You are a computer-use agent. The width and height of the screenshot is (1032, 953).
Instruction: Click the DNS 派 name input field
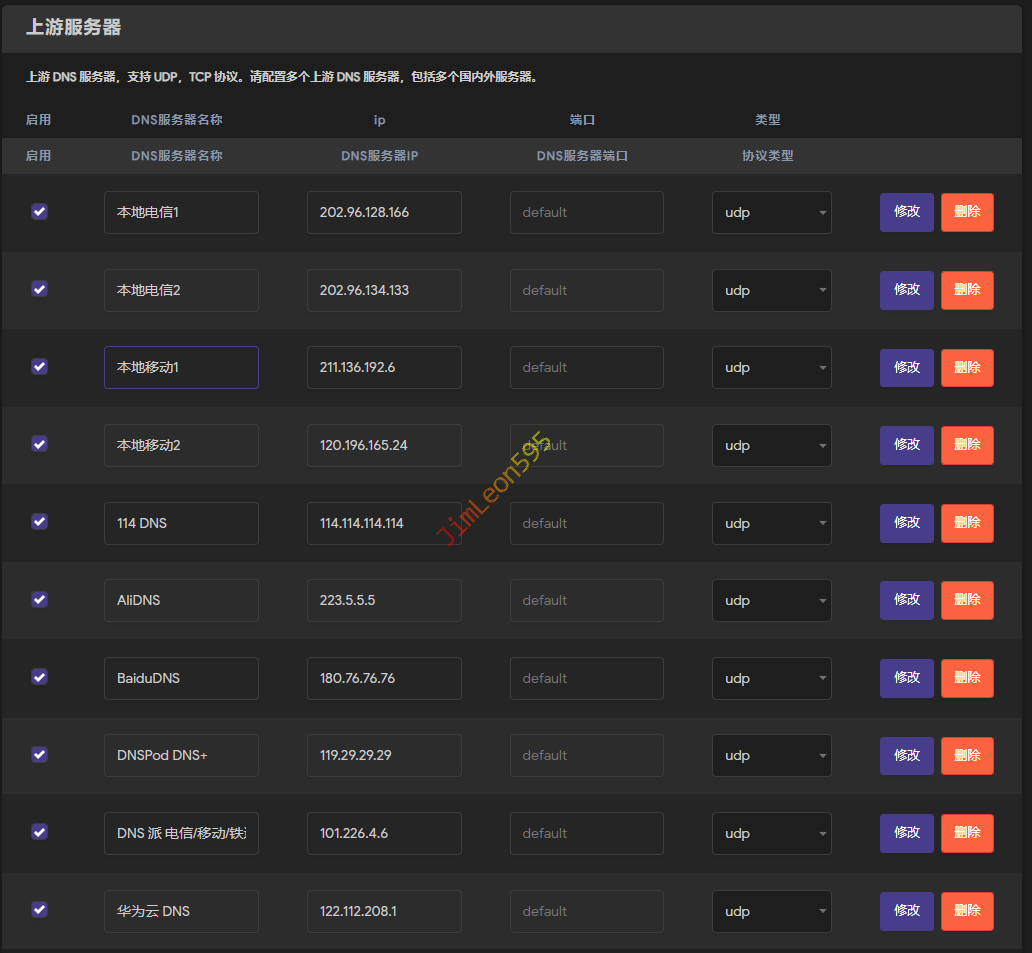[x=181, y=834]
